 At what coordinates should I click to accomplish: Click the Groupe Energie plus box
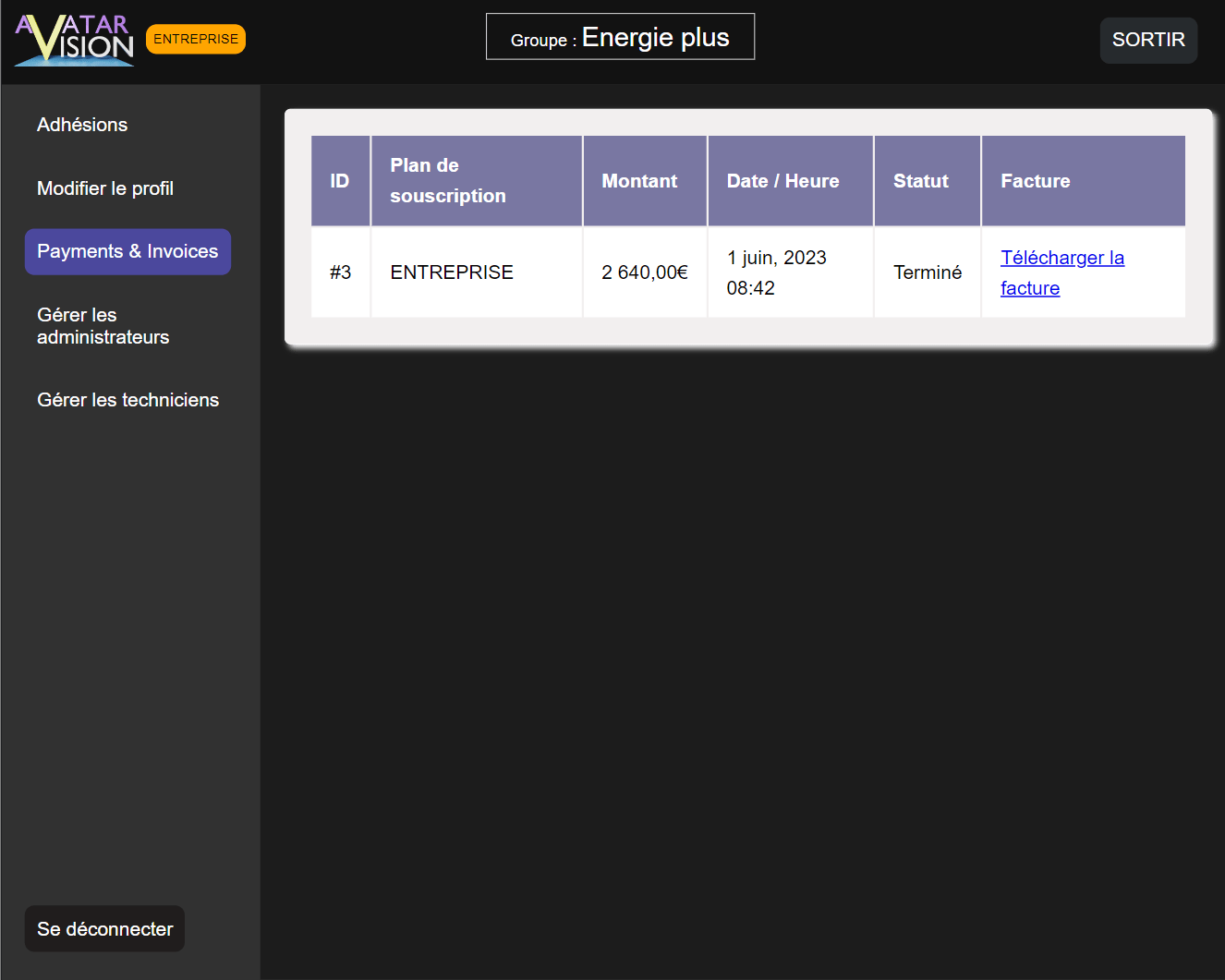620,37
